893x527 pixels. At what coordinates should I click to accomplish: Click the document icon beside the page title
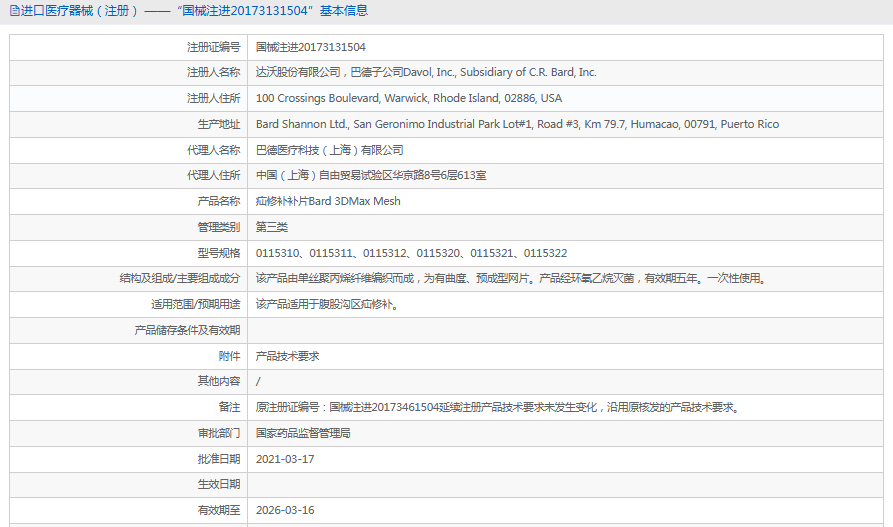point(14,11)
